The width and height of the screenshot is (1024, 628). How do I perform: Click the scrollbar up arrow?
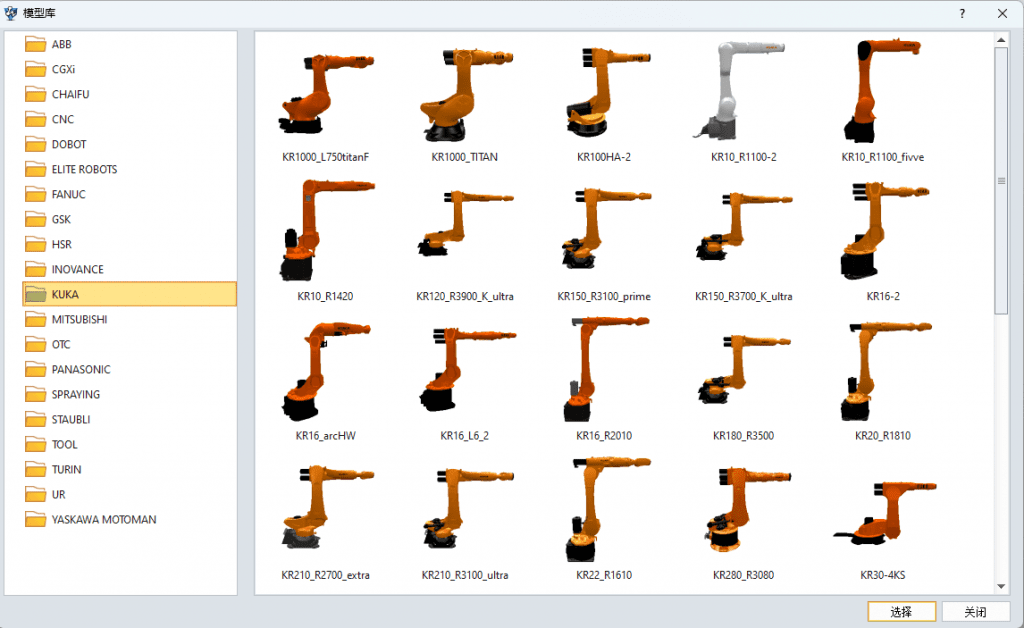pos(1001,40)
